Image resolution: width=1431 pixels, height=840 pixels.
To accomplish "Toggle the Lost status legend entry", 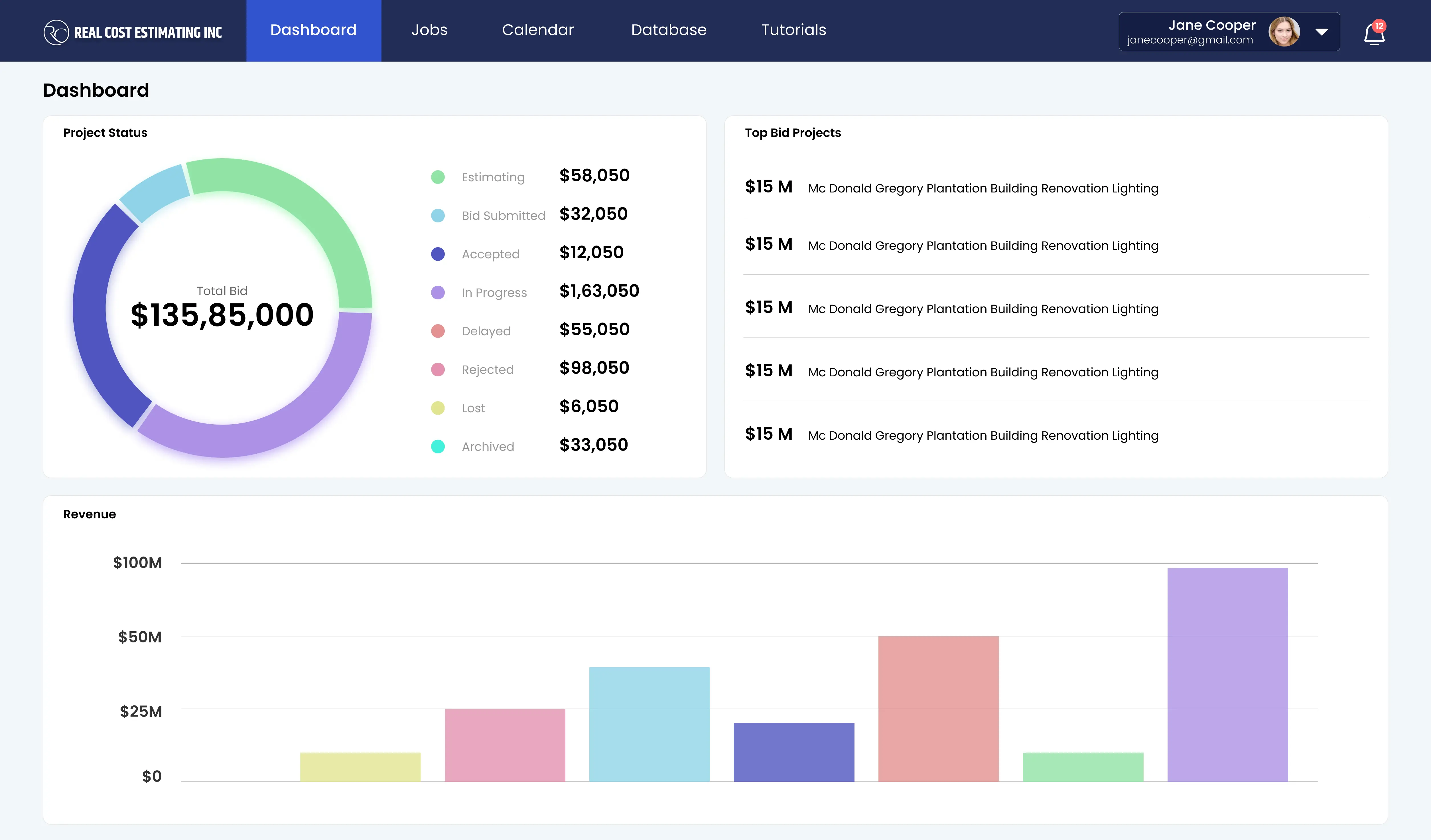I will (x=437, y=408).
